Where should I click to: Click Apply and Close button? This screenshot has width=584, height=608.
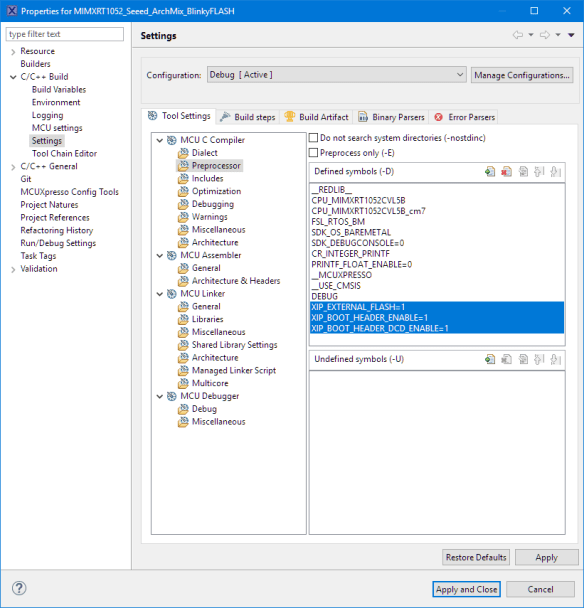click(467, 589)
